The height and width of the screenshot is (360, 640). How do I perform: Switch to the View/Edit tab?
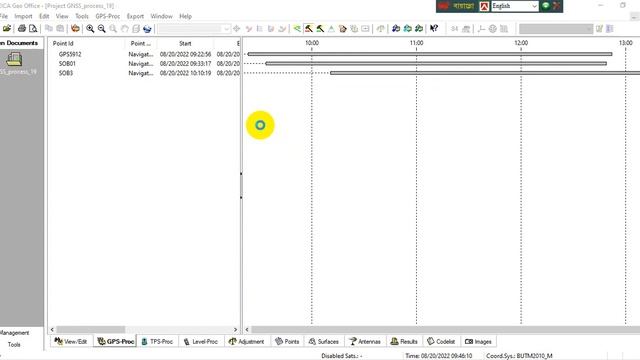(x=71, y=341)
